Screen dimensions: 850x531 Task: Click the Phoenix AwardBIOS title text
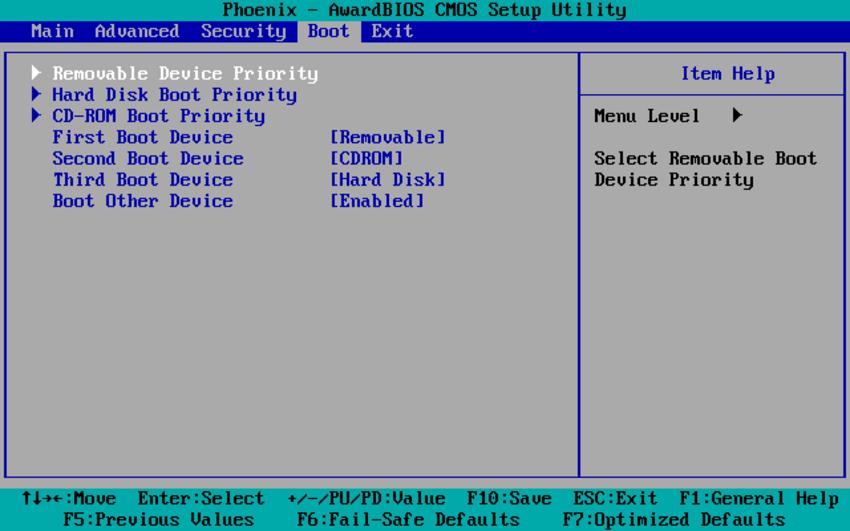pos(424,10)
